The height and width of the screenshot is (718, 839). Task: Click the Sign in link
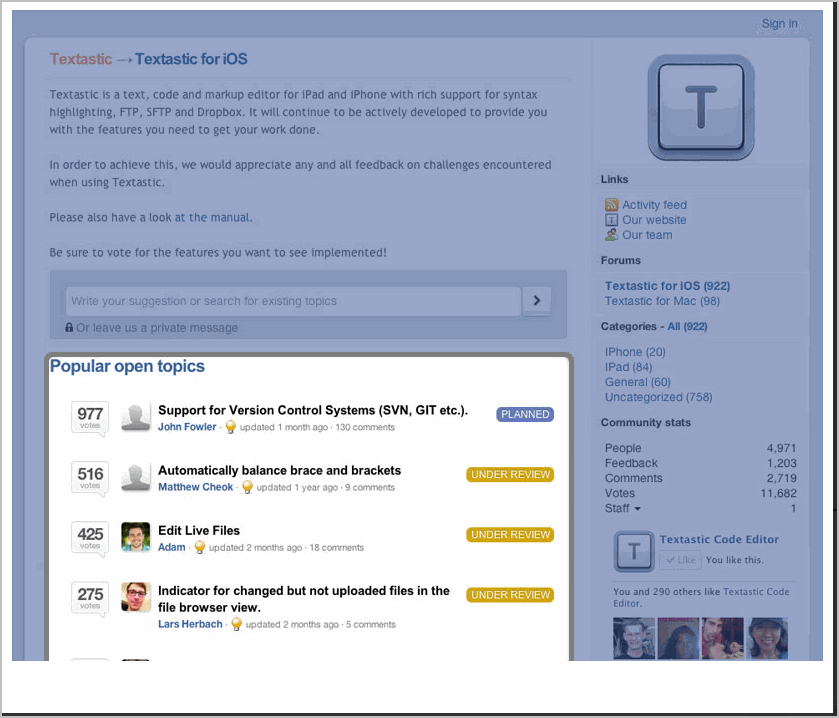point(780,24)
